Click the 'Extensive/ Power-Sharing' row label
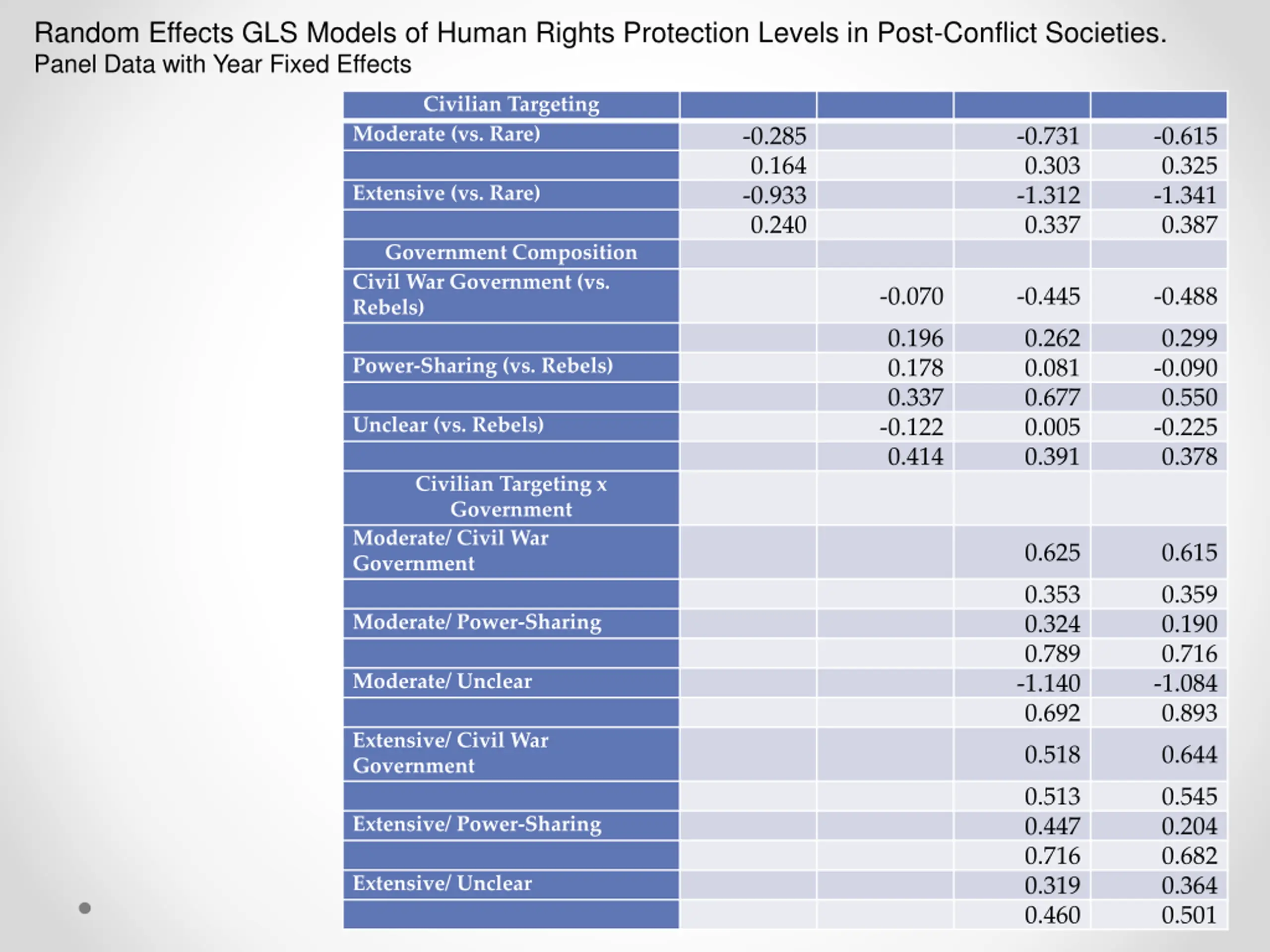 click(477, 825)
